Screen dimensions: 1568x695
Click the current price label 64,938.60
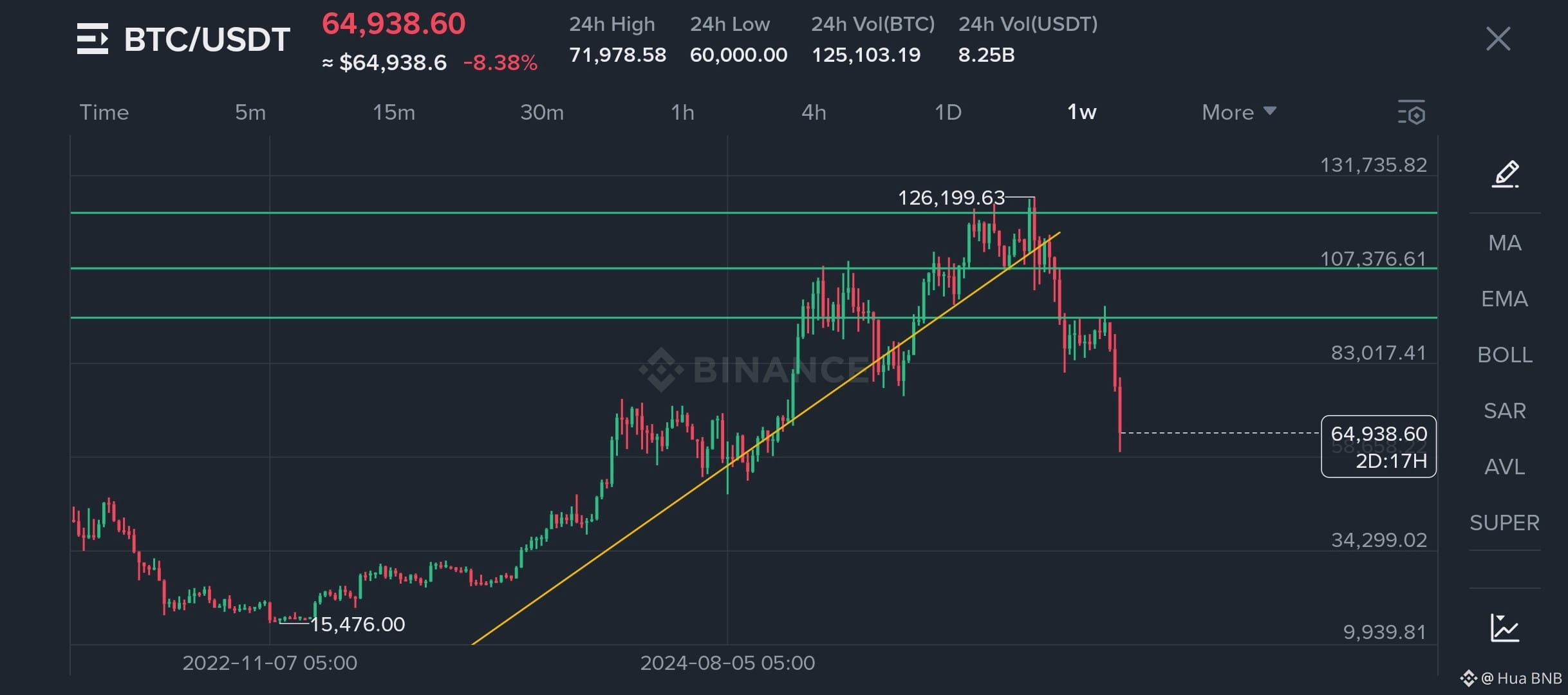[1378, 434]
